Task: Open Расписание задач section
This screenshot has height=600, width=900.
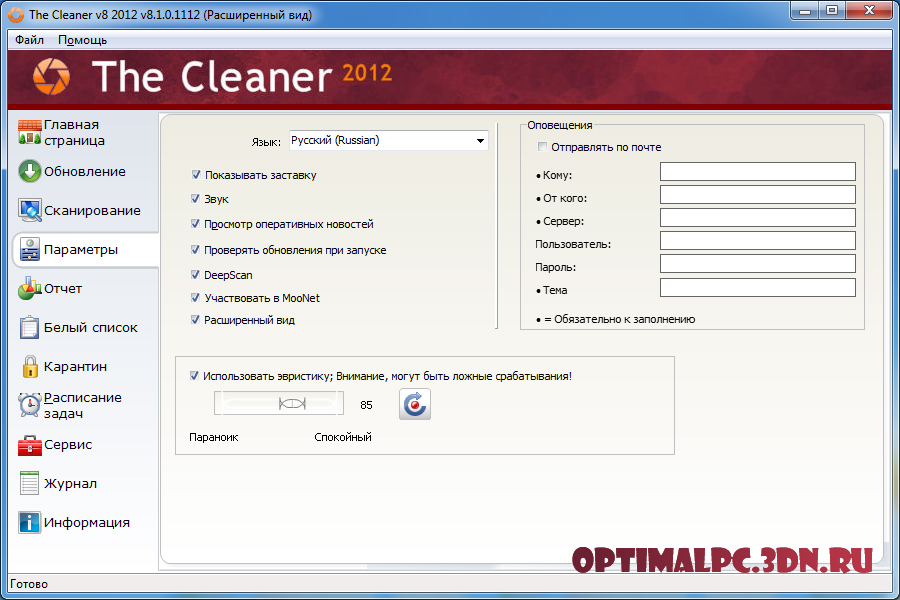Action: [83, 405]
